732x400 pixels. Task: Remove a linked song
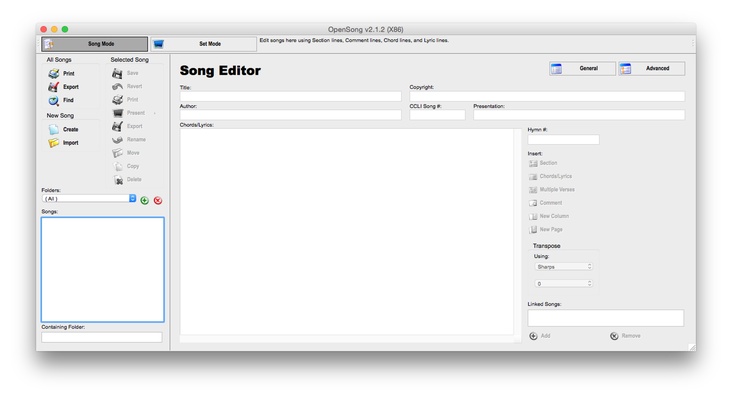click(625, 336)
